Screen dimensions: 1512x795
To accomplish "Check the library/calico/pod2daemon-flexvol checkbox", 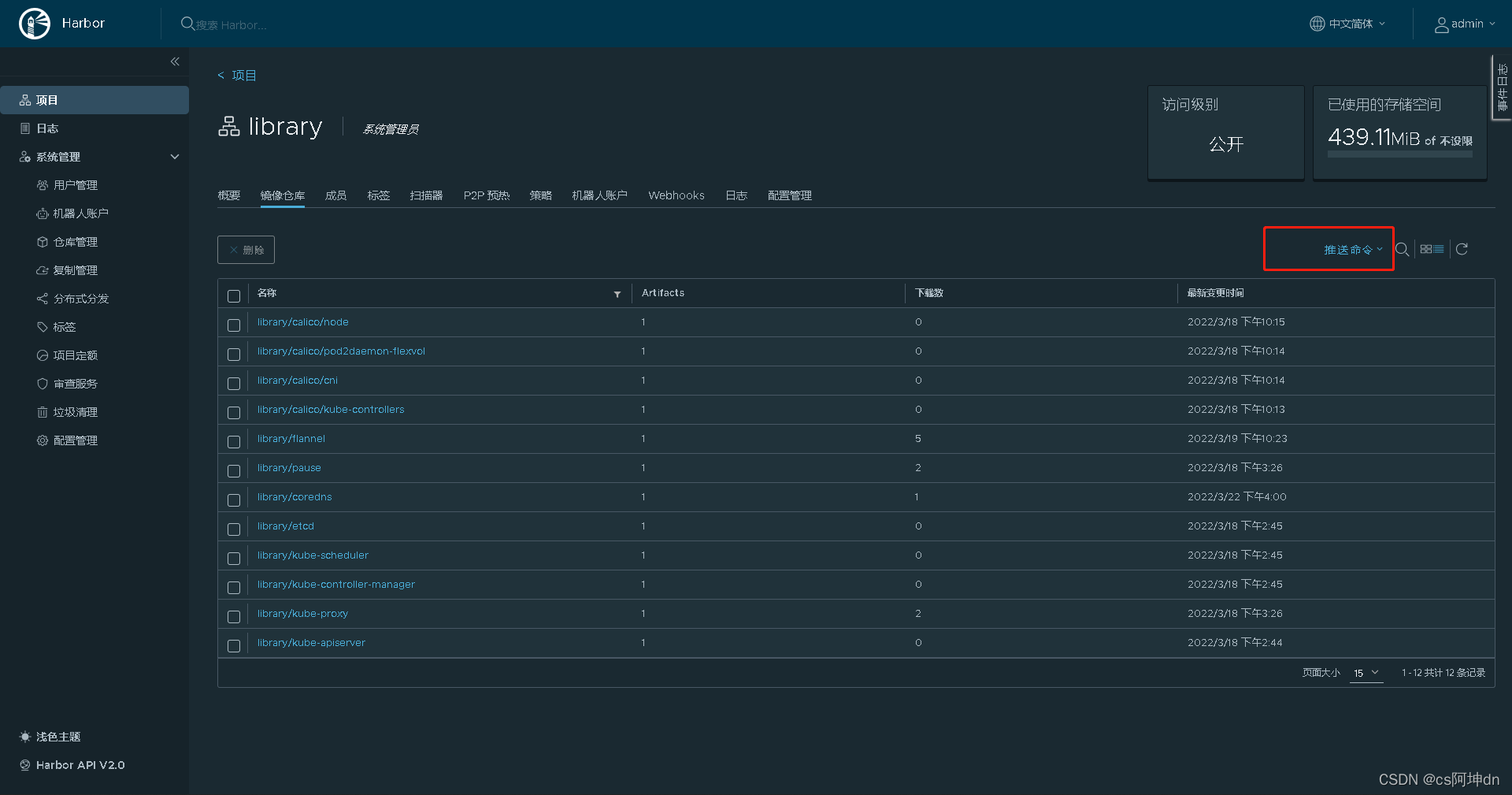I will click(x=234, y=355).
